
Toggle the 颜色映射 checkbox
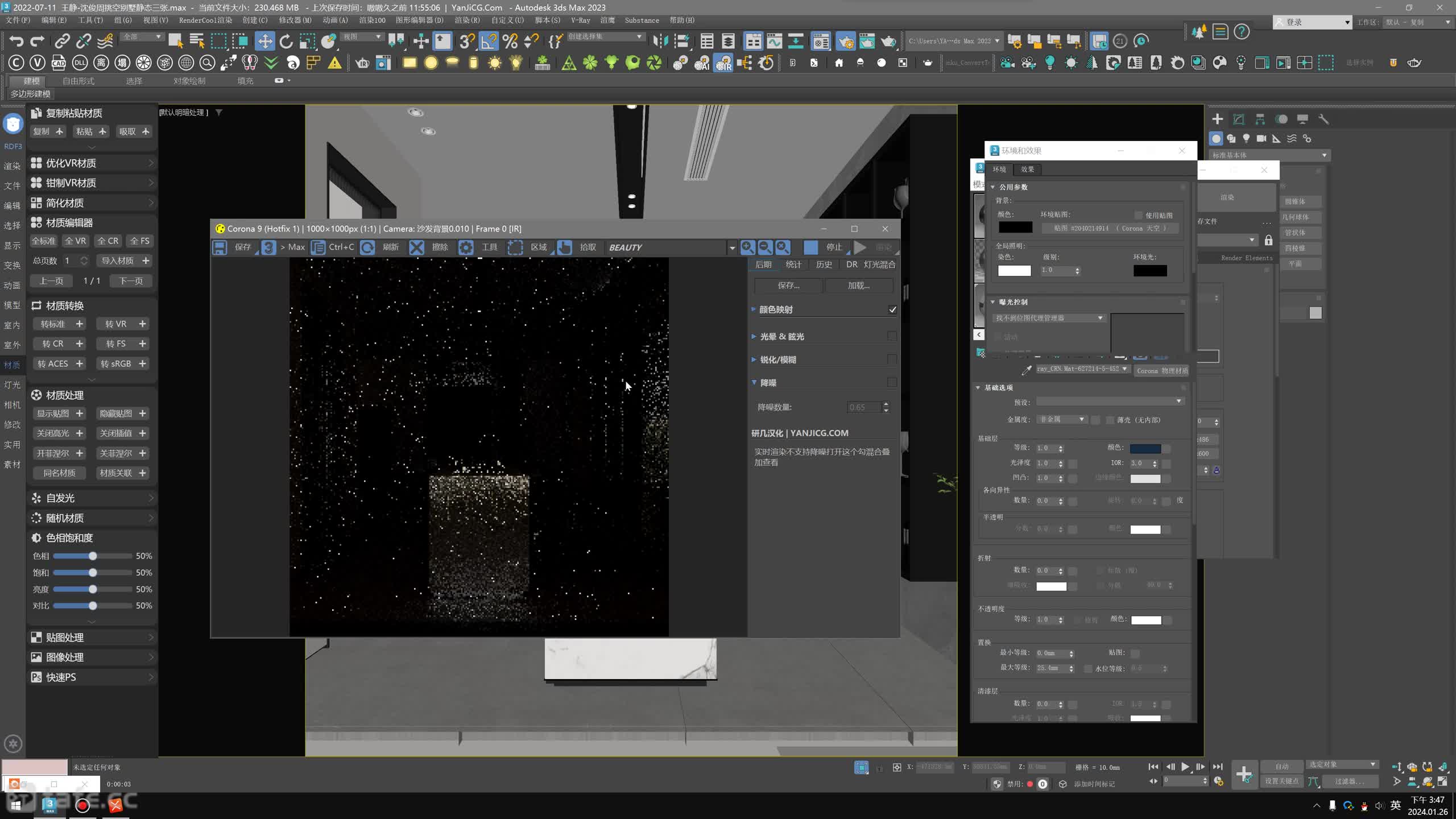892,309
